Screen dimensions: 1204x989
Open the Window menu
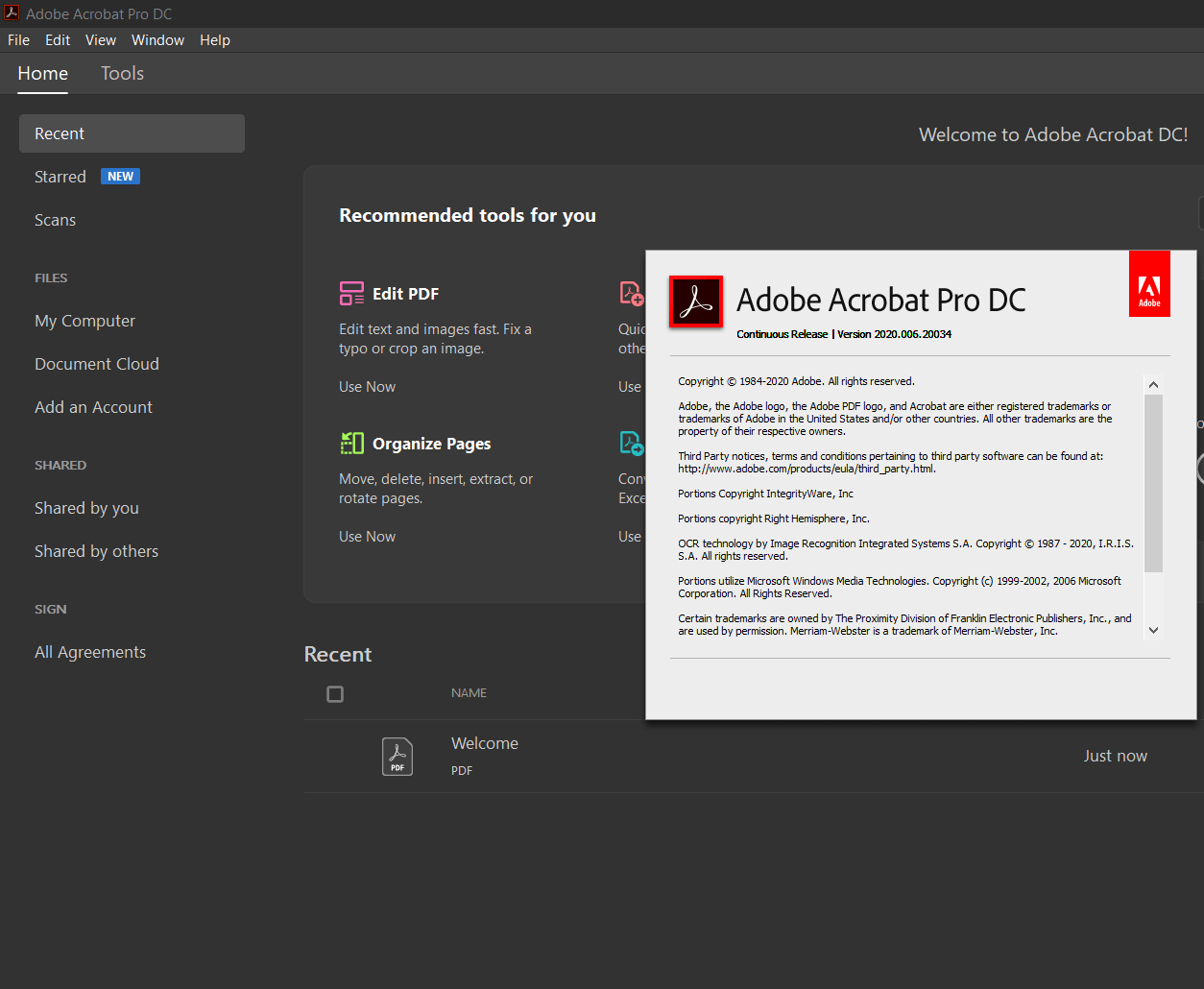pos(157,39)
